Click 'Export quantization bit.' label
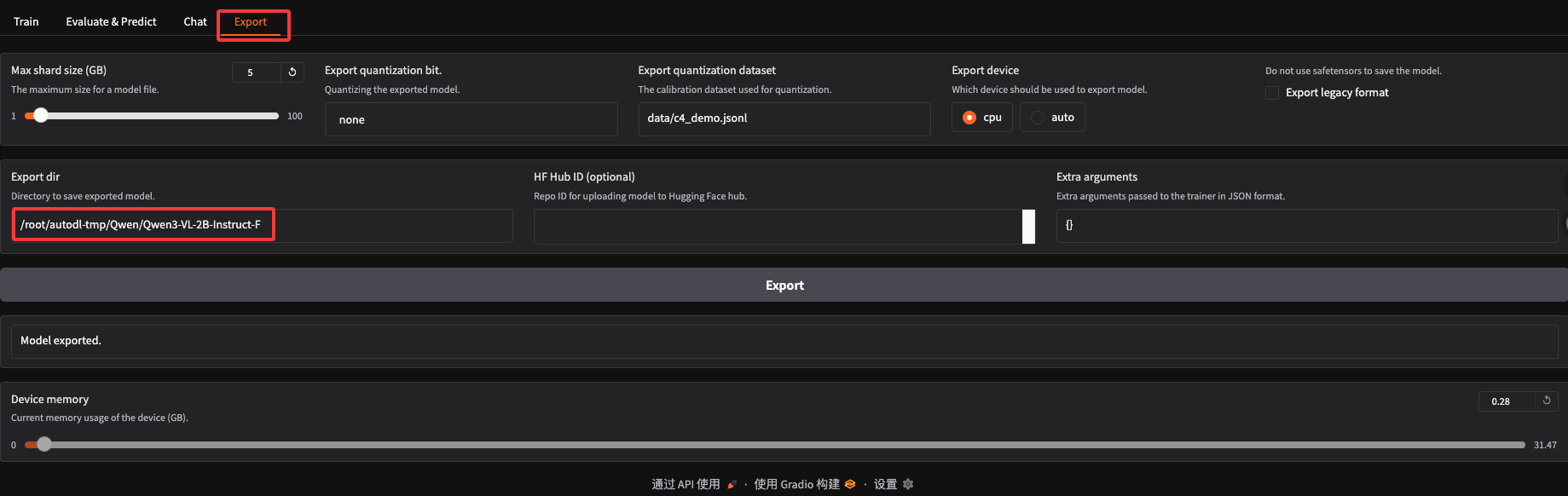Image resolution: width=1568 pixels, height=496 pixels. [x=383, y=71]
